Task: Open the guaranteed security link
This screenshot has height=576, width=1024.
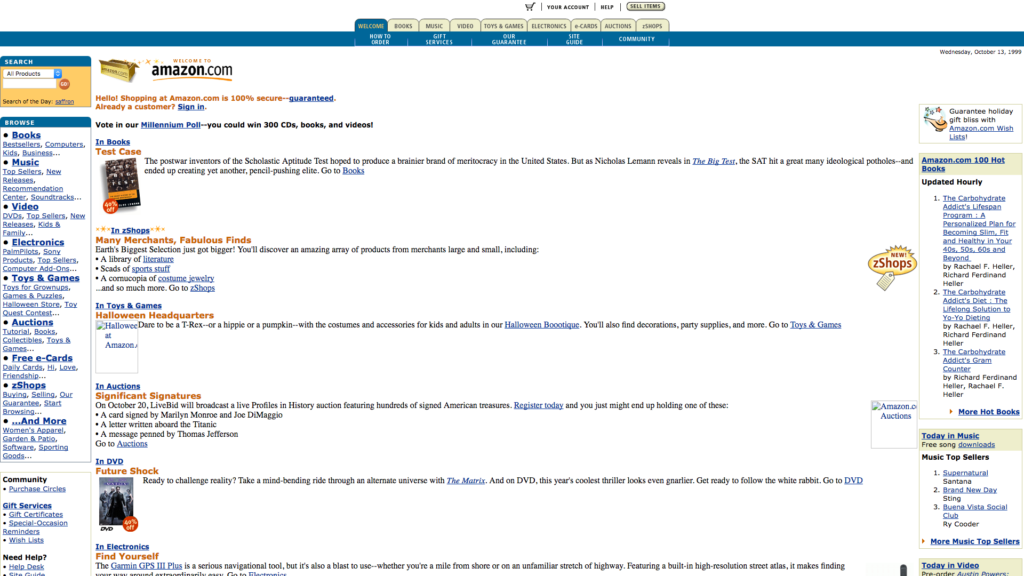Action: (311, 99)
